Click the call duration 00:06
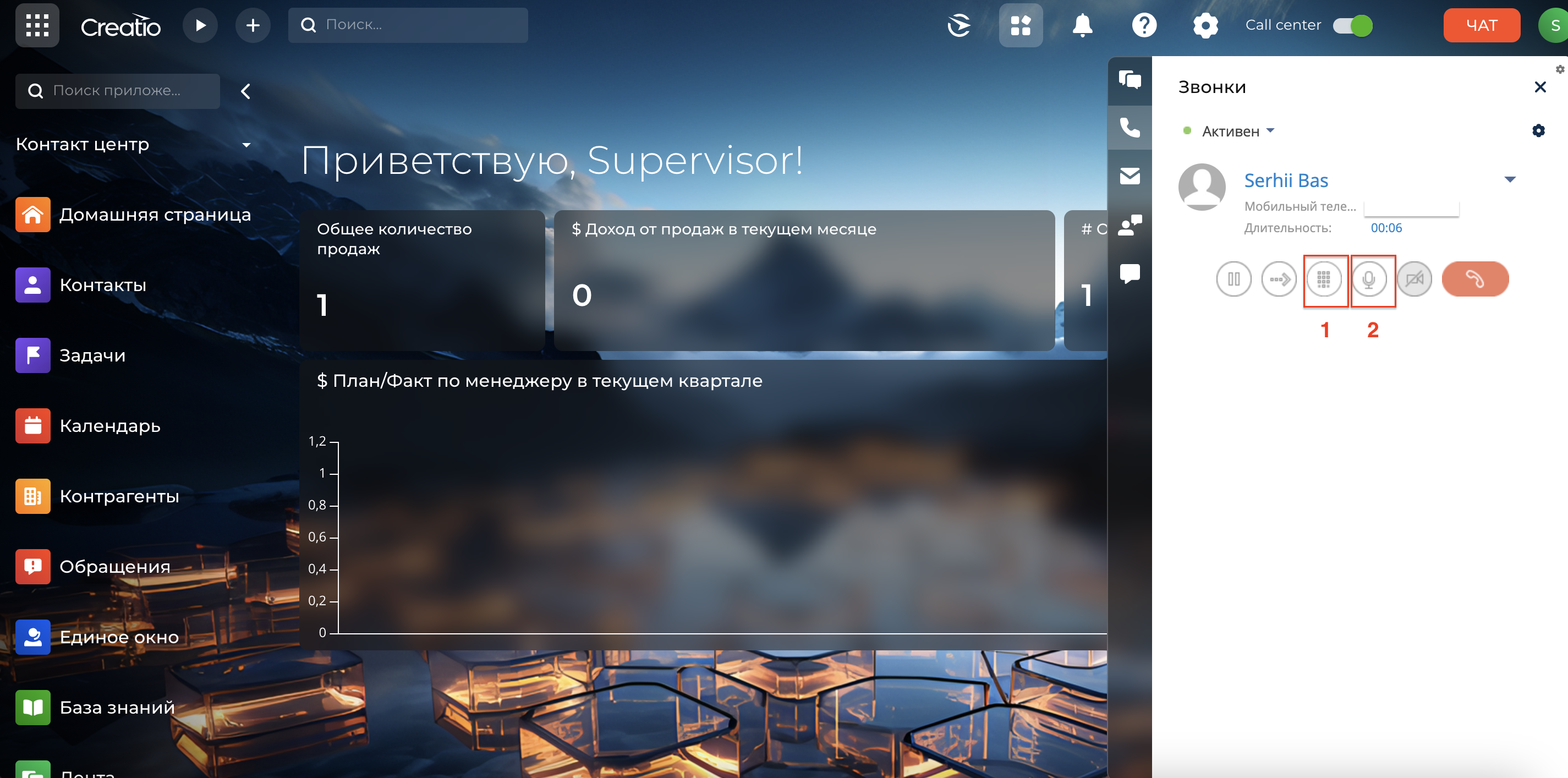Image resolution: width=1568 pixels, height=778 pixels. click(x=1386, y=228)
